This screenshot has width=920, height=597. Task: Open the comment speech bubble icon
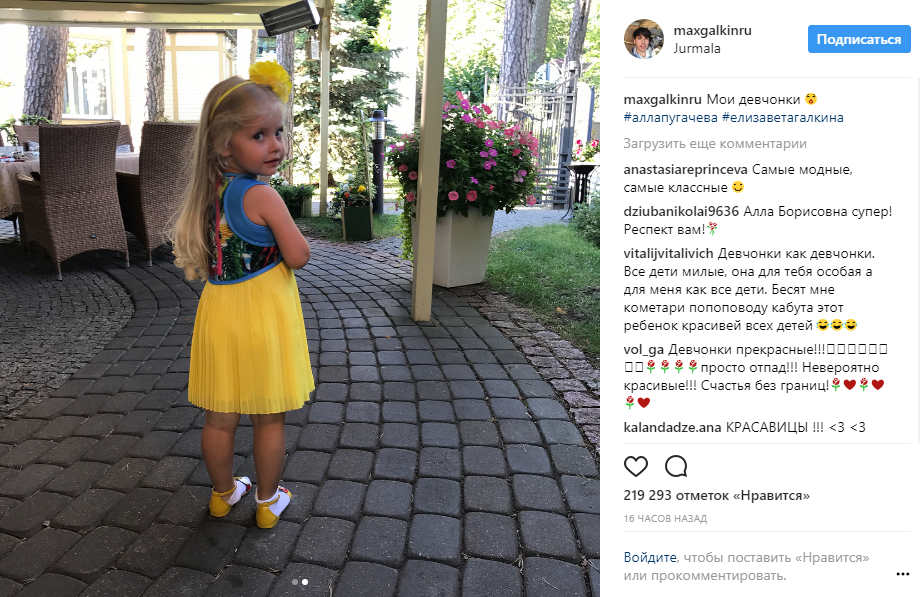click(676, 466)
